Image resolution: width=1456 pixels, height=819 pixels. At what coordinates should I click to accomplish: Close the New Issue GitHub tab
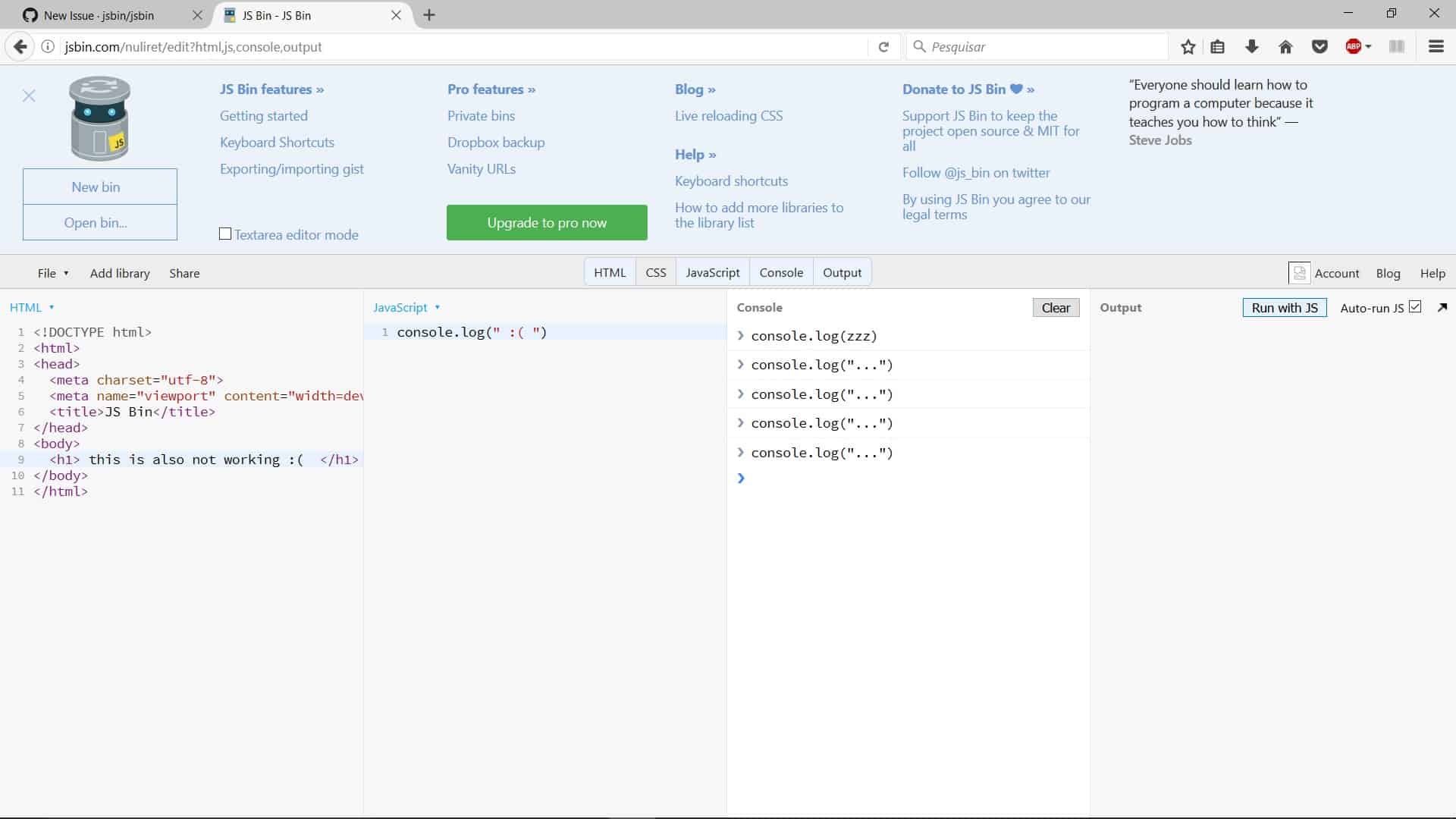(x=197, y=15)
